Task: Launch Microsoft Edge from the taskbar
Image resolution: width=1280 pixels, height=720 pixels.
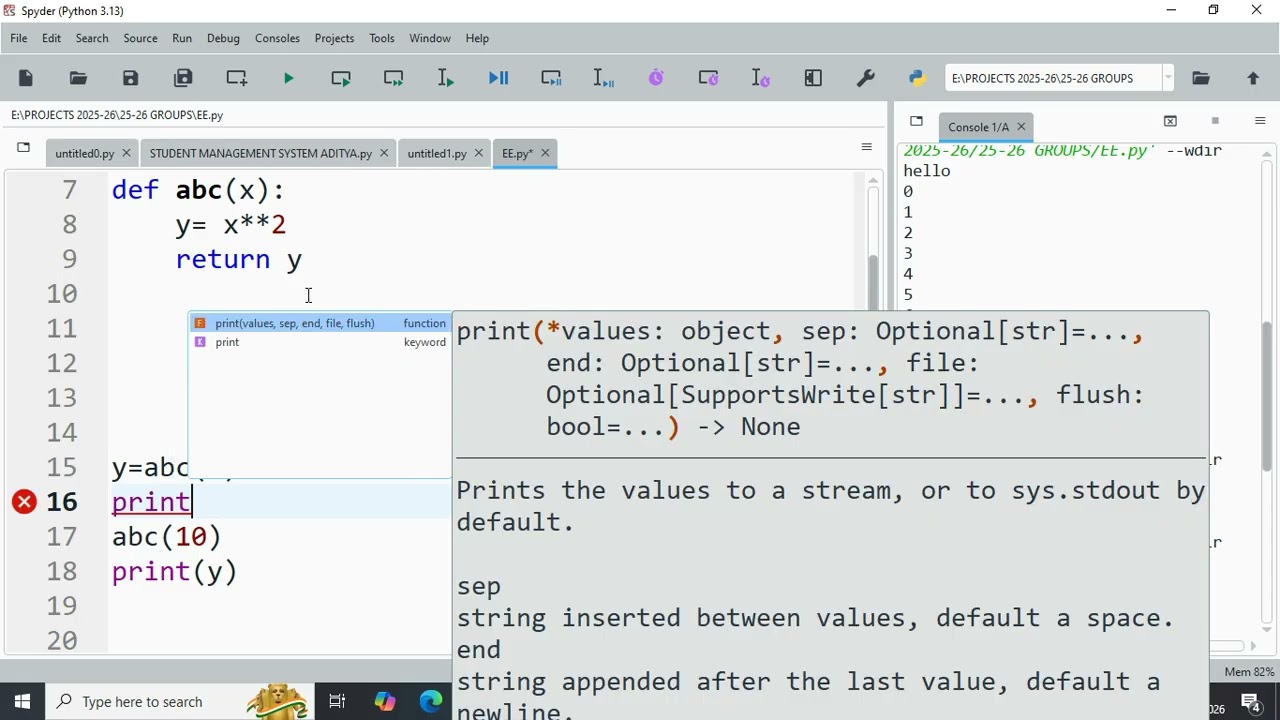Action: [431, 702]
